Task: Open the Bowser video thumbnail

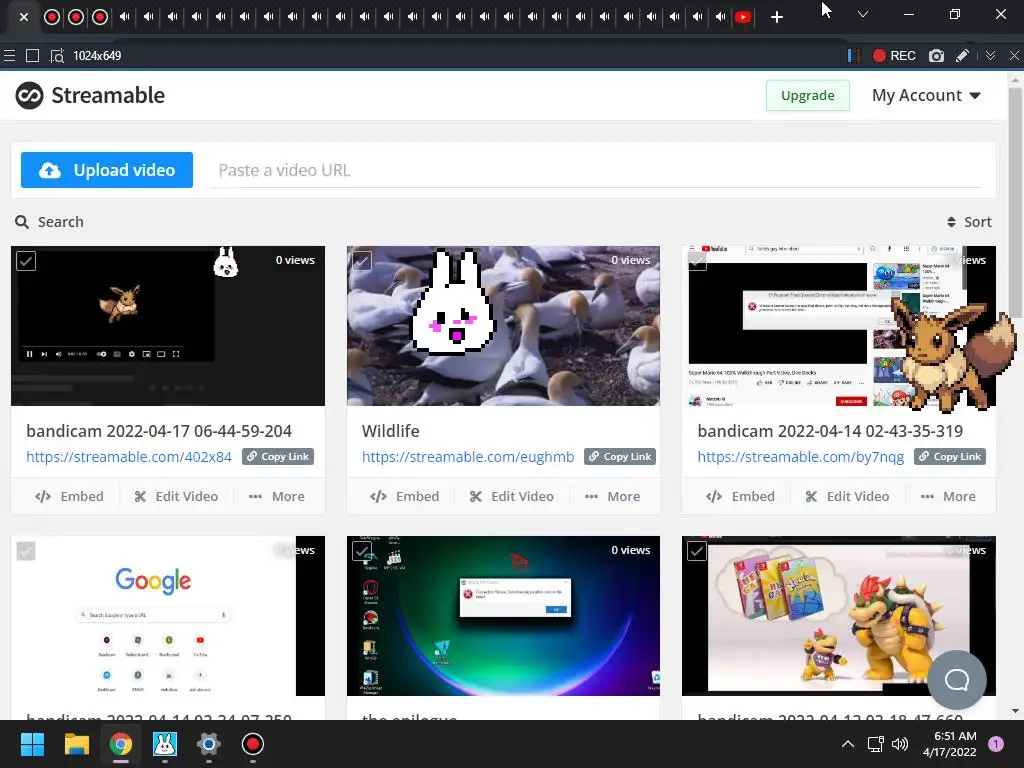Action: click(839, 616)
